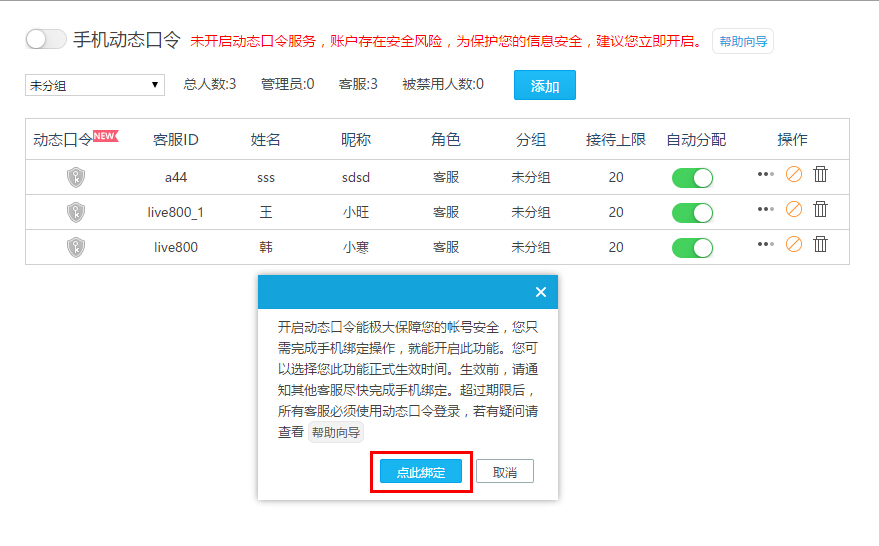Image resolution: width=879 pixels, height=546 pixels.
Task: Click the name 韩 cell
Action: [266, 247]
